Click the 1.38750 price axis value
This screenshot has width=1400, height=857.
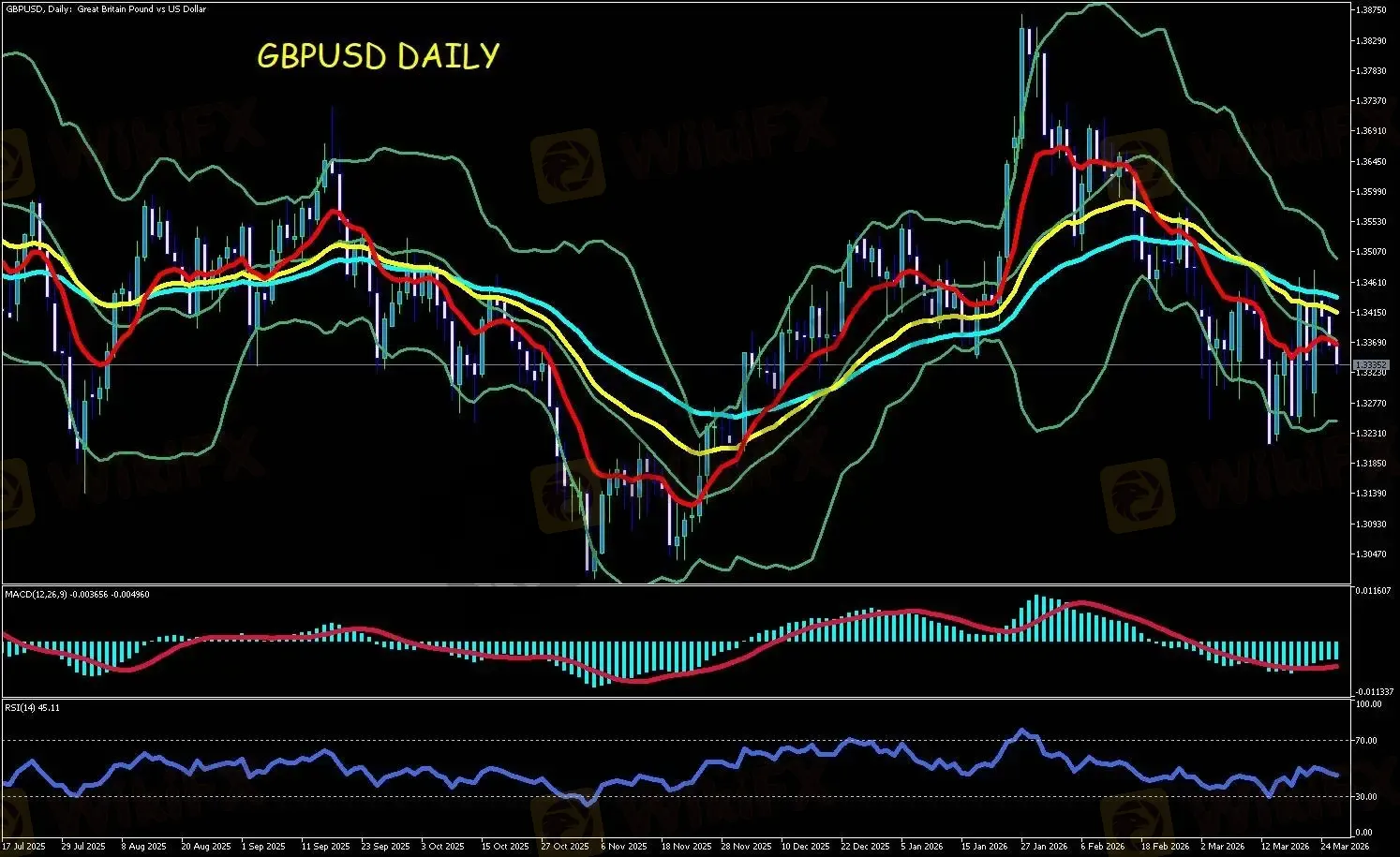coord(1369,10)
